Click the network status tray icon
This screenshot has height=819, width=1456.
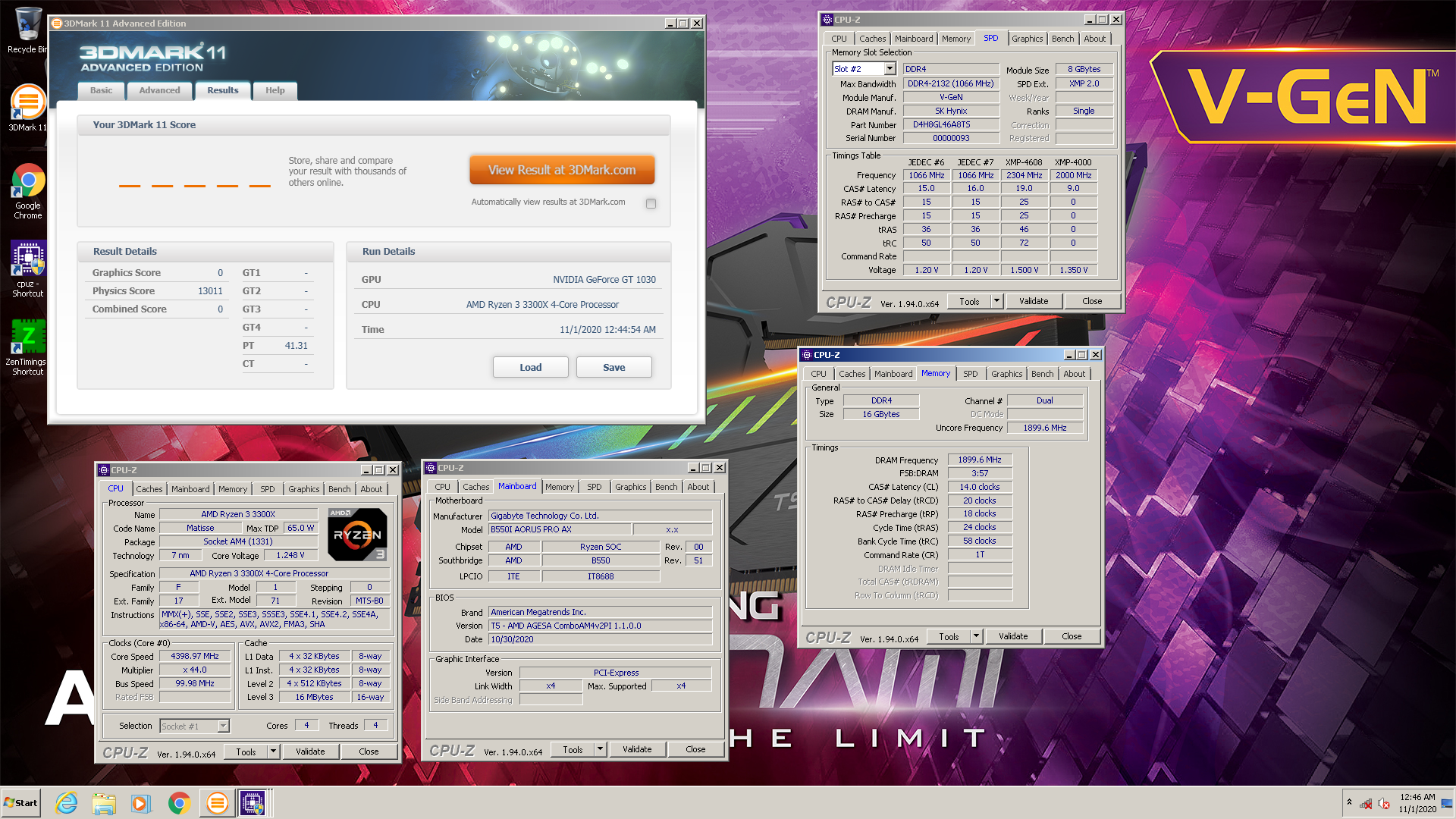point(1366,803)
